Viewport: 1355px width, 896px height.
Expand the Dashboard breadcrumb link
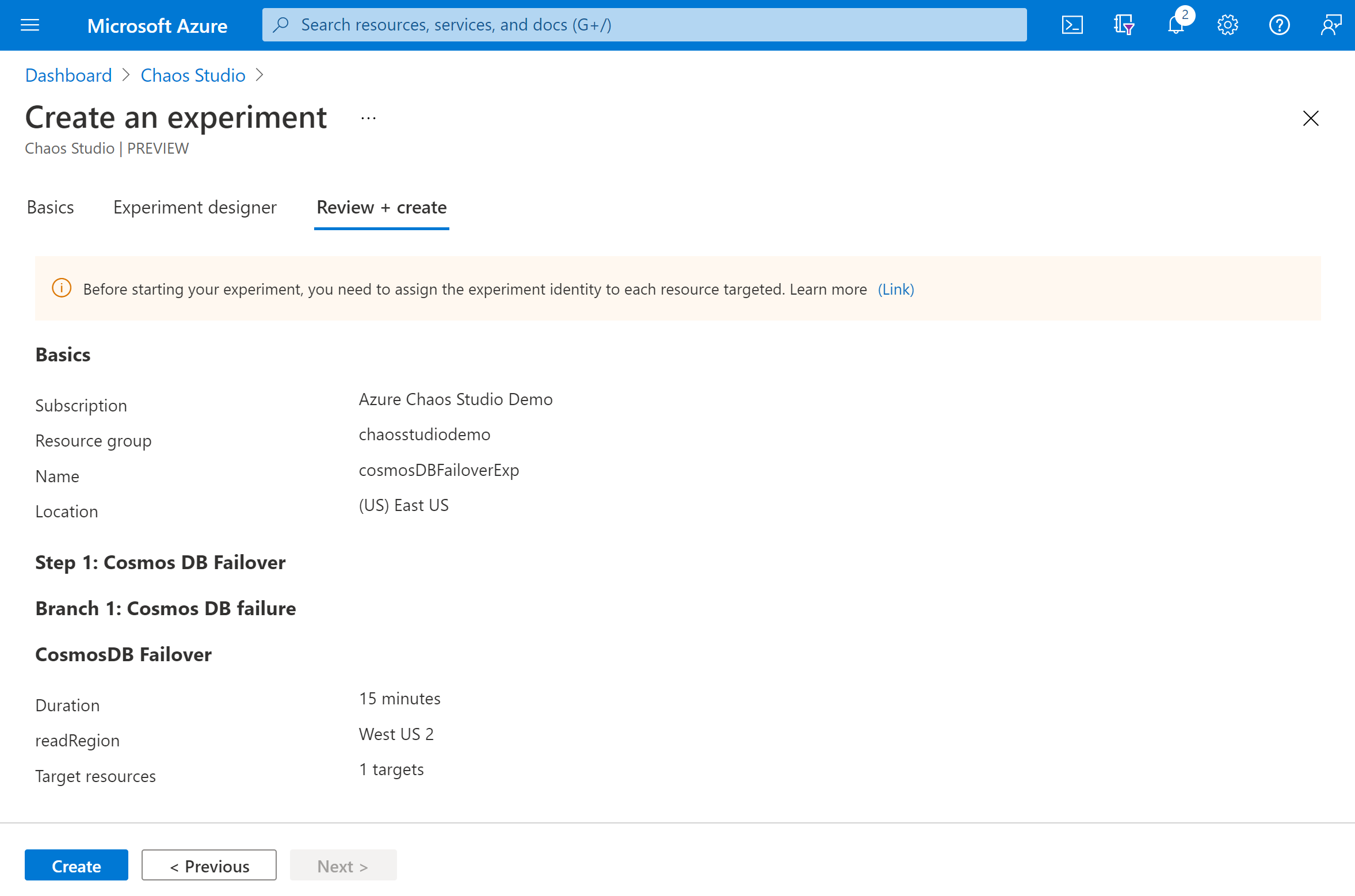[68, 75]
